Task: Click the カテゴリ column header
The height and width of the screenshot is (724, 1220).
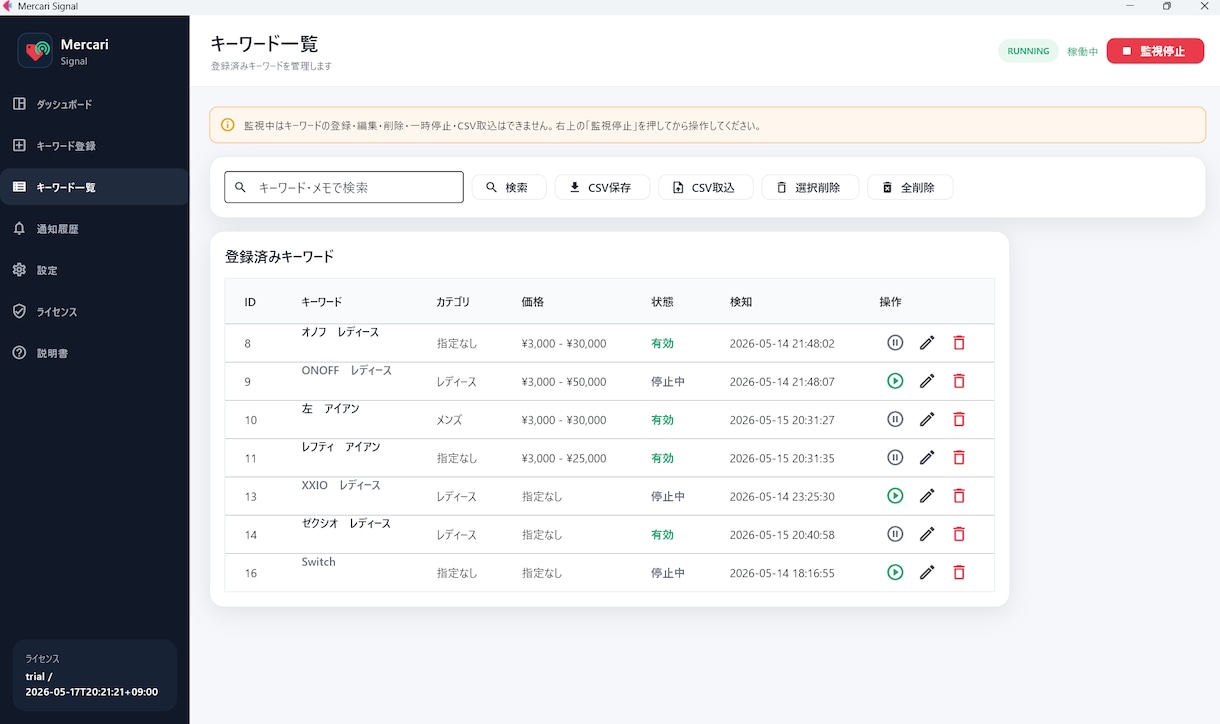Action: (453, 302)
